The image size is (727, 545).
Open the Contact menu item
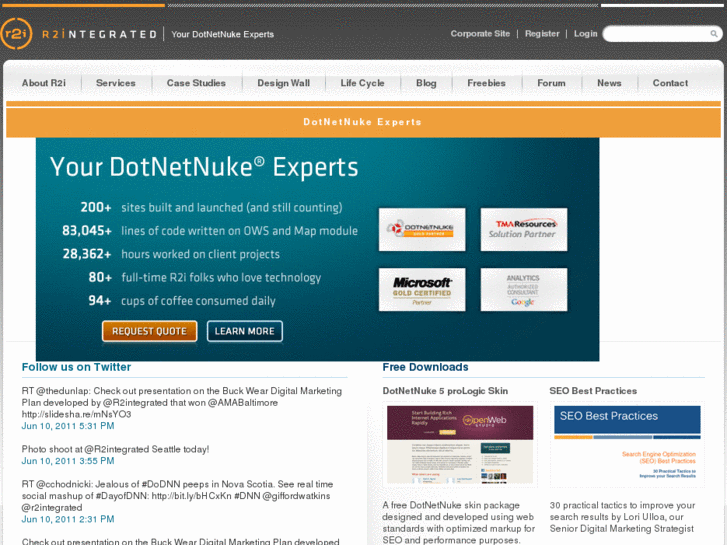point(670,83)
